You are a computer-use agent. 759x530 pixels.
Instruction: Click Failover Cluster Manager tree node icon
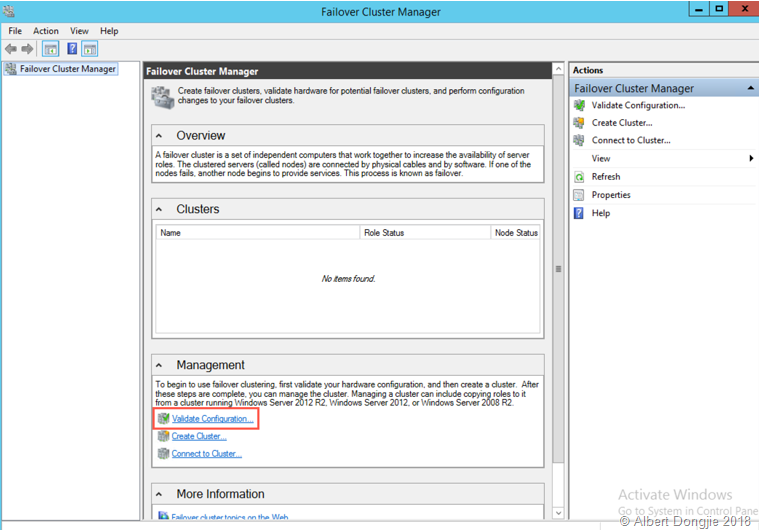(10, 69)
